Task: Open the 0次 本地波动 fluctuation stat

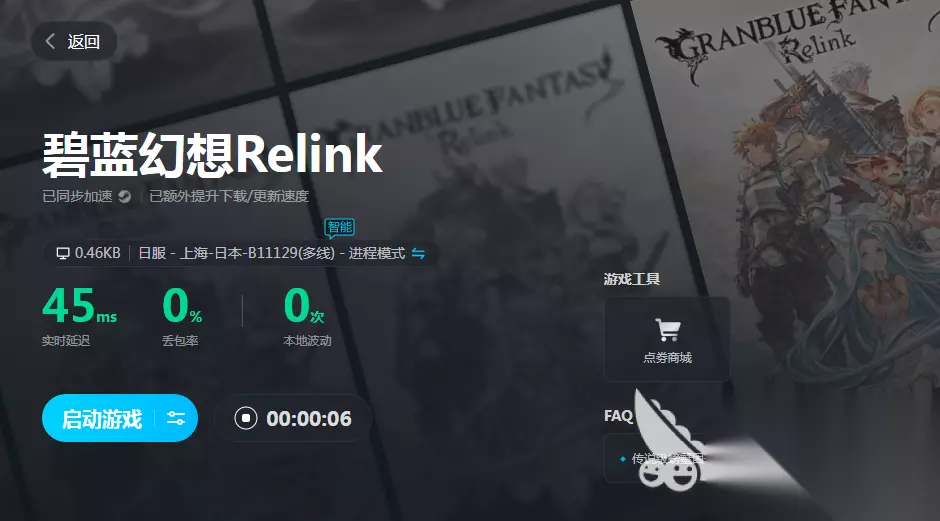Action: click(x=307, y=316)
